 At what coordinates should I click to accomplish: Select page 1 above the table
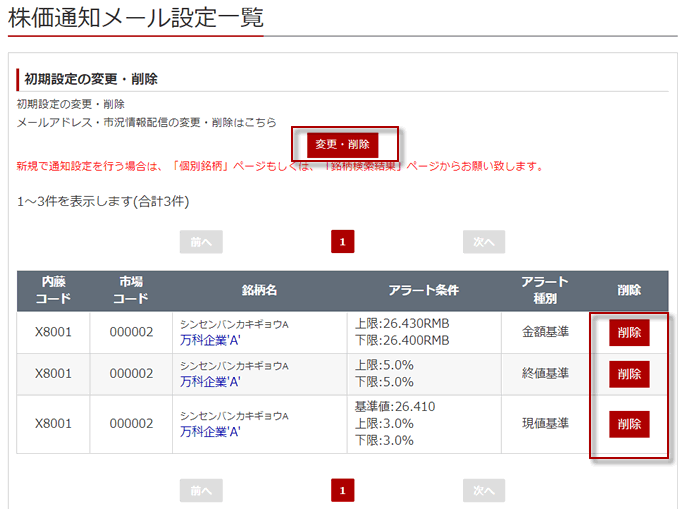coord(342,241)
